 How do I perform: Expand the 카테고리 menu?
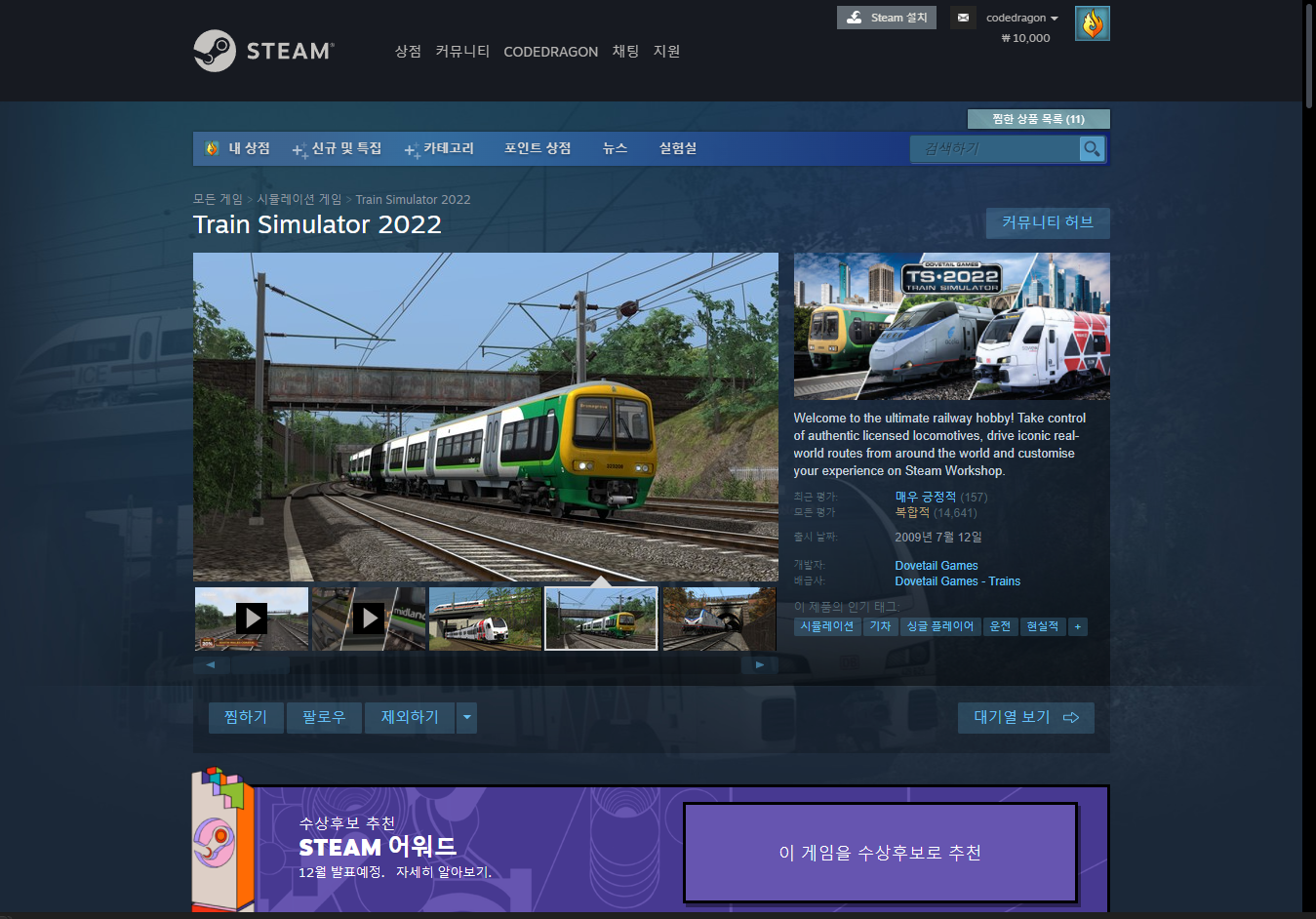click(439, 148)
